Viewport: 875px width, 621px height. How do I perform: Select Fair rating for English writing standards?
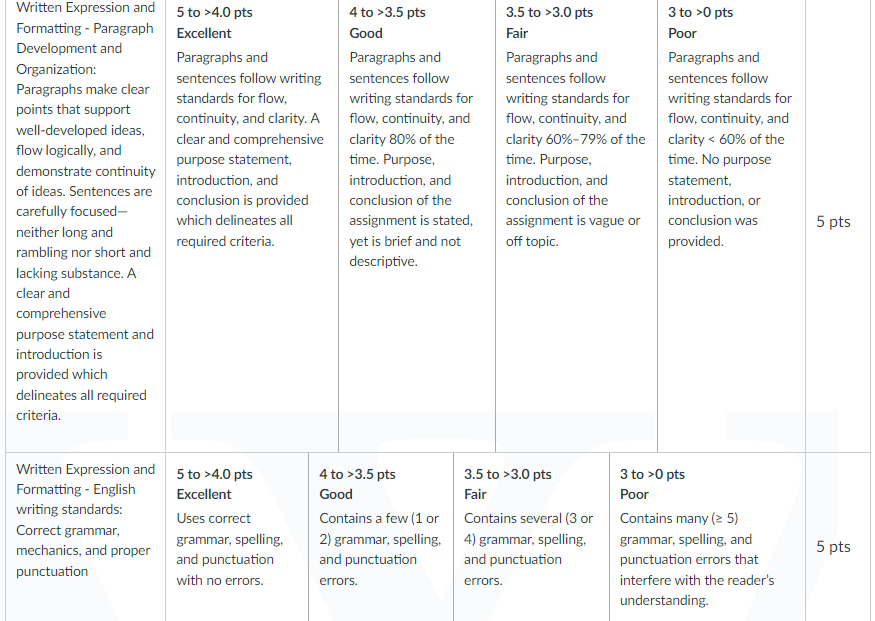pos(531,537)
